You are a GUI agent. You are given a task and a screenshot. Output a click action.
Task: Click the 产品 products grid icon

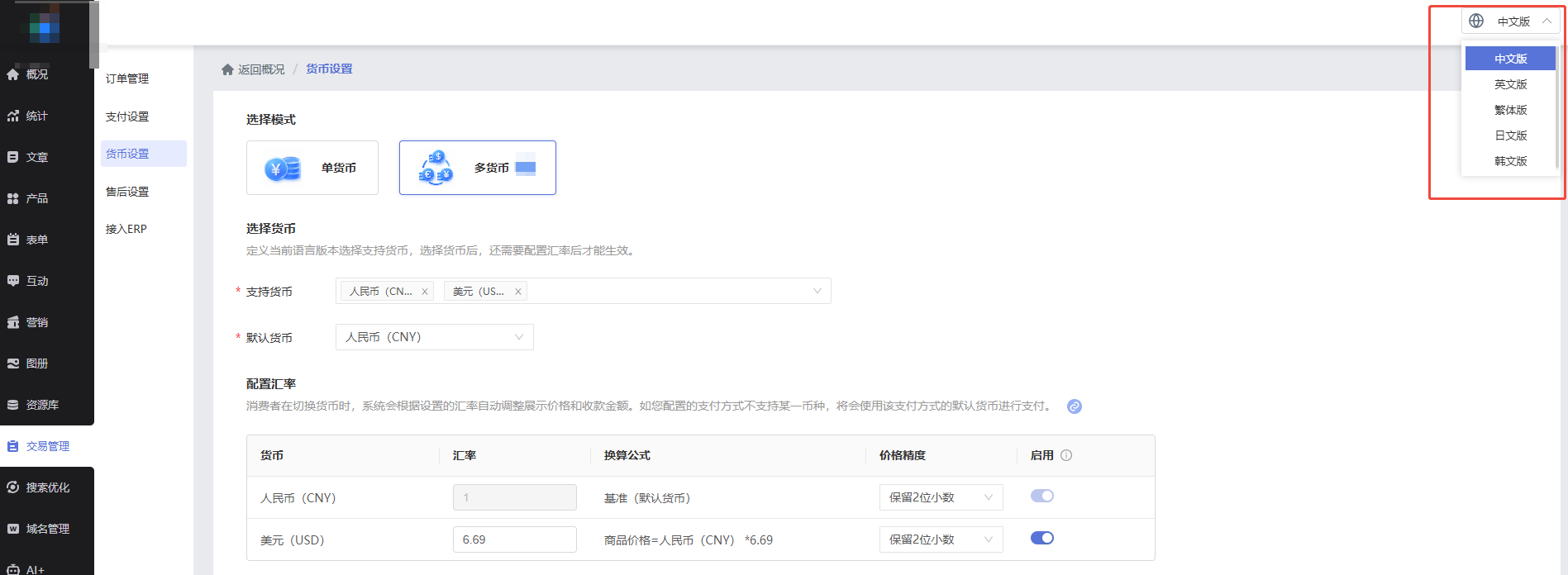tap(12, 198)
